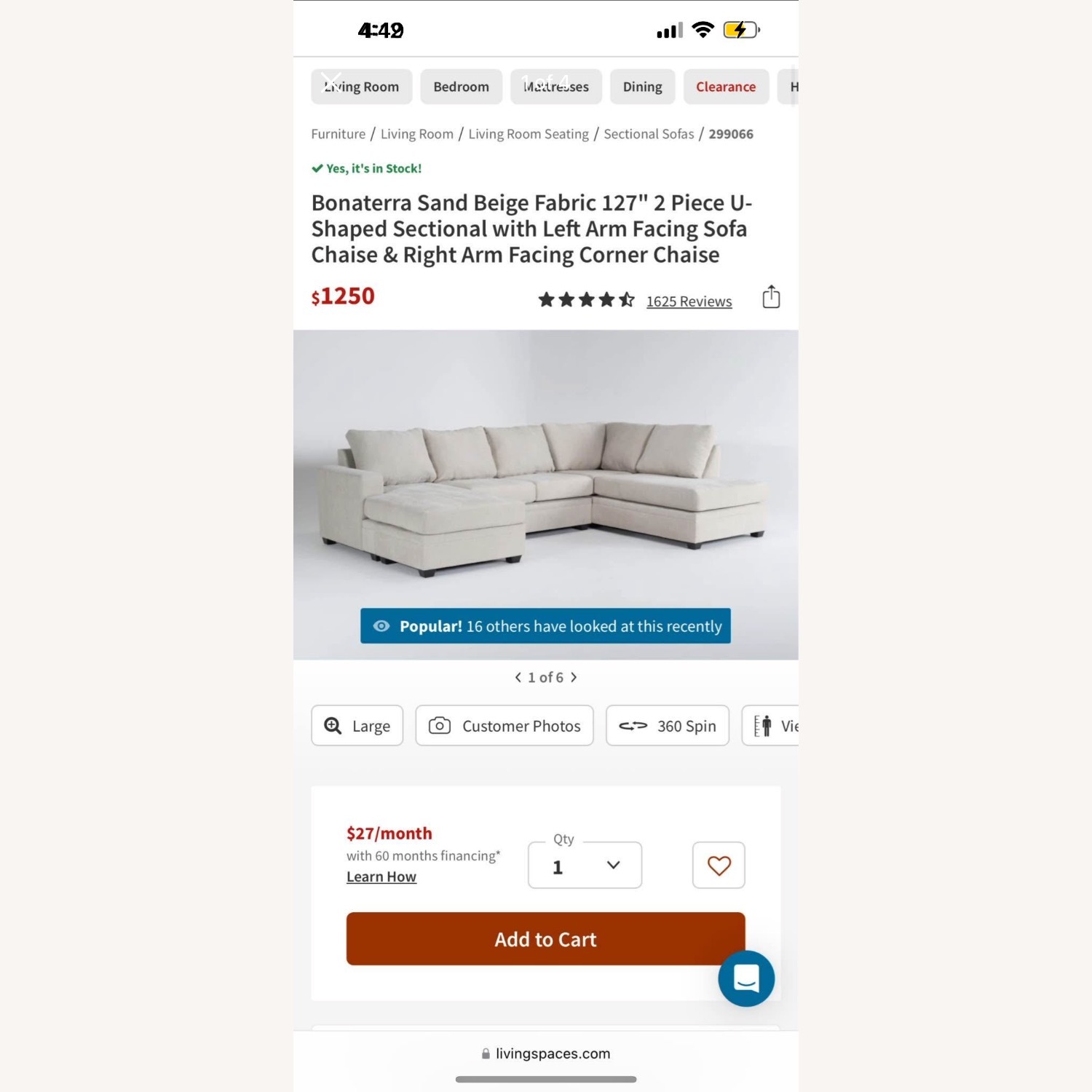Open the Dining category tab
The height and width of the screenshot is (1092, 1092).
pyautogui.click(x=643, y=87)
